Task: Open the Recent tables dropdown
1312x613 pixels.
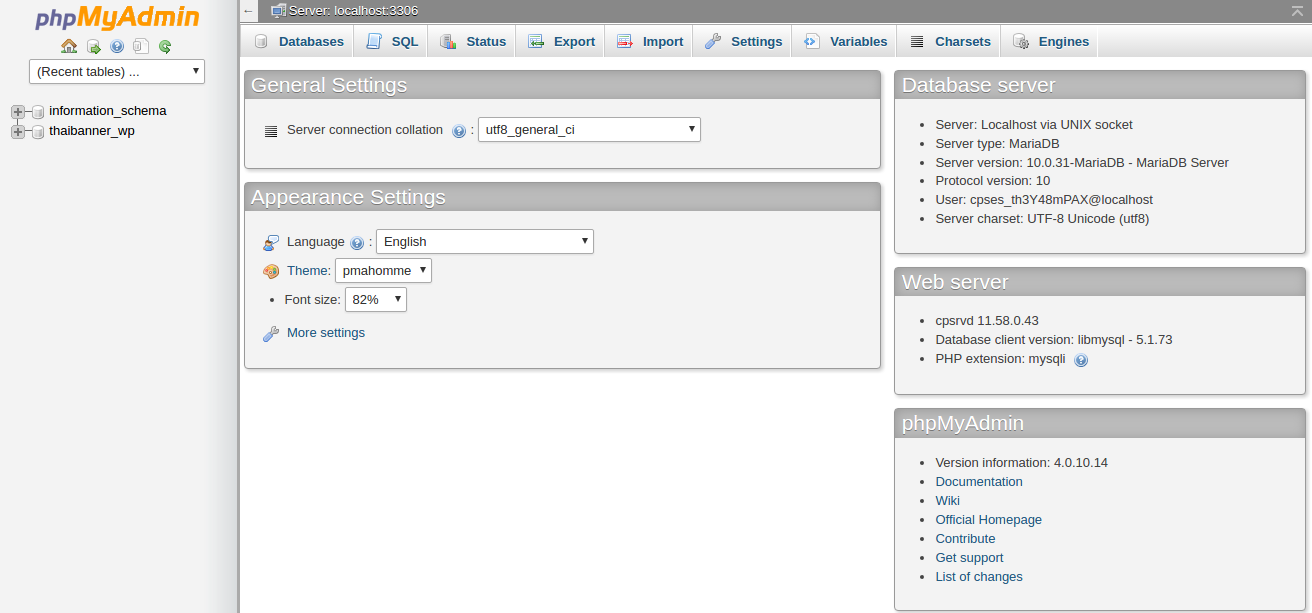Action: pos(116,71)
